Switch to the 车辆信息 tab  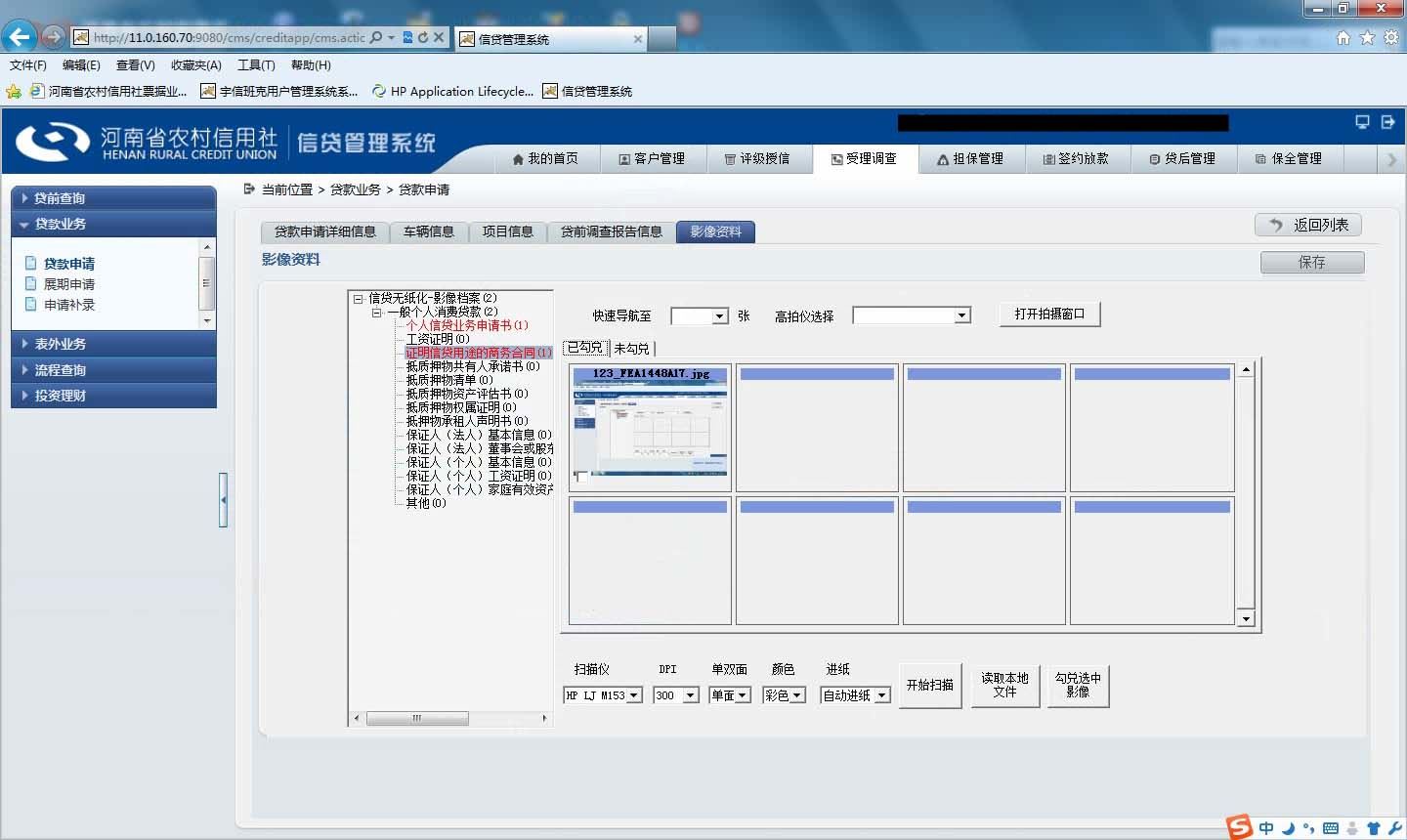429,231
